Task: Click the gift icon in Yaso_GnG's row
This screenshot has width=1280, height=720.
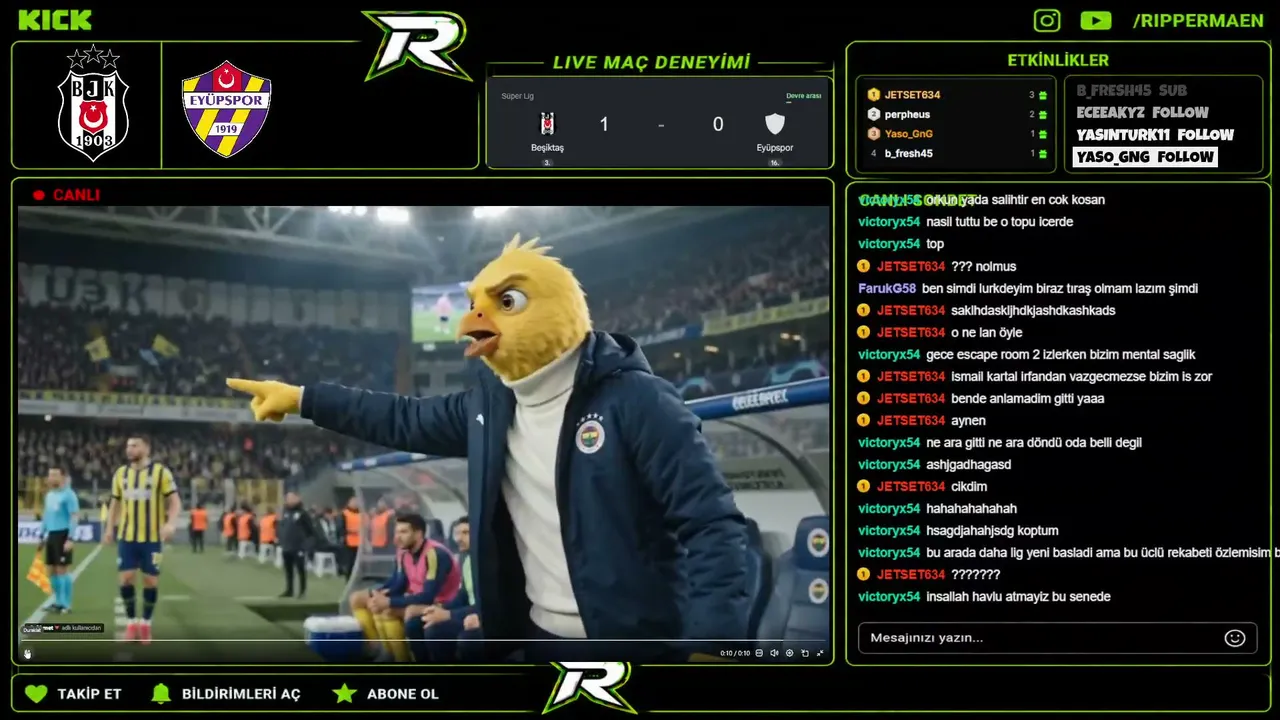Action: point(1043,134)
